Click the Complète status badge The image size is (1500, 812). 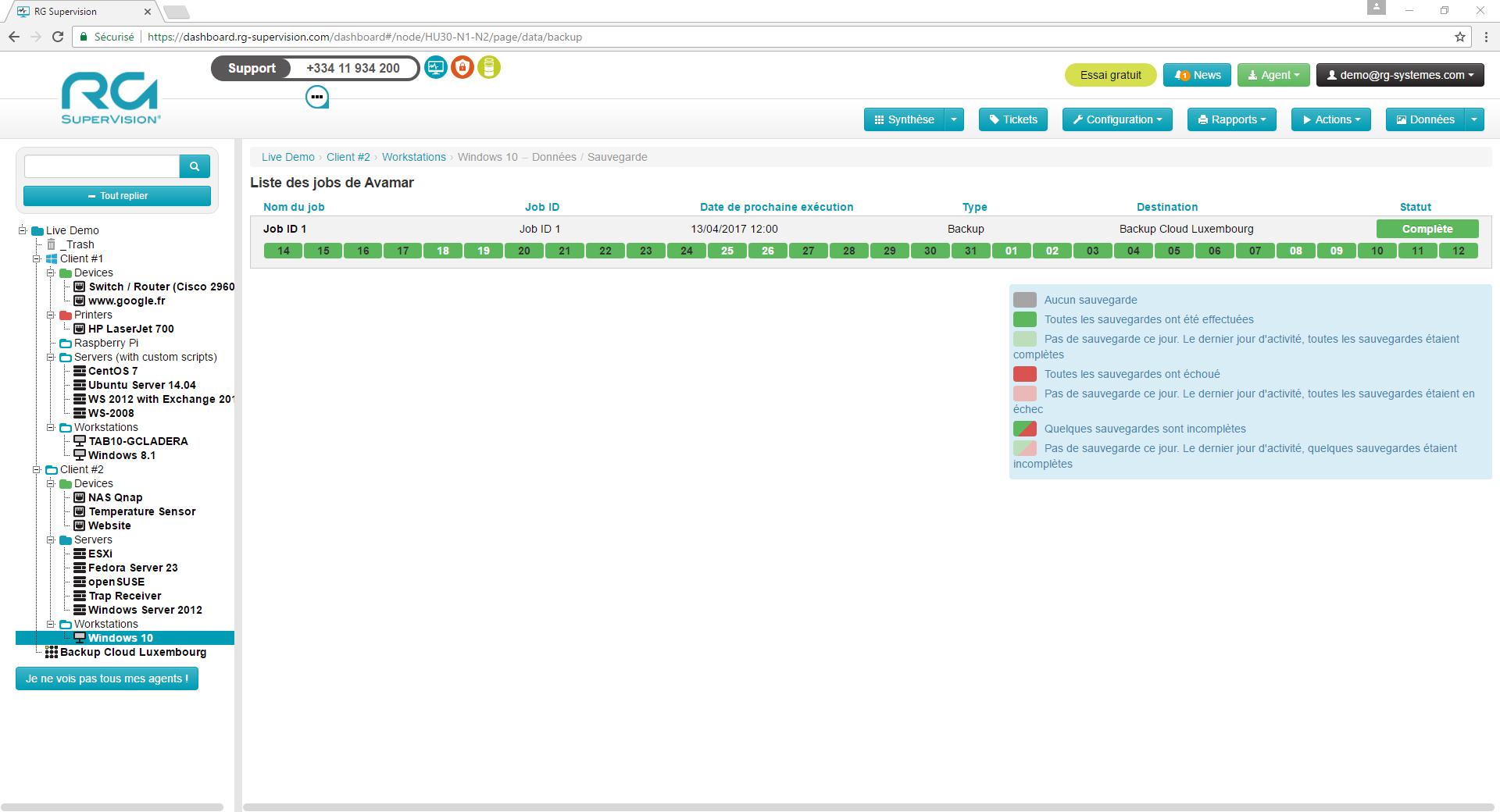(x=1427, y=229)
